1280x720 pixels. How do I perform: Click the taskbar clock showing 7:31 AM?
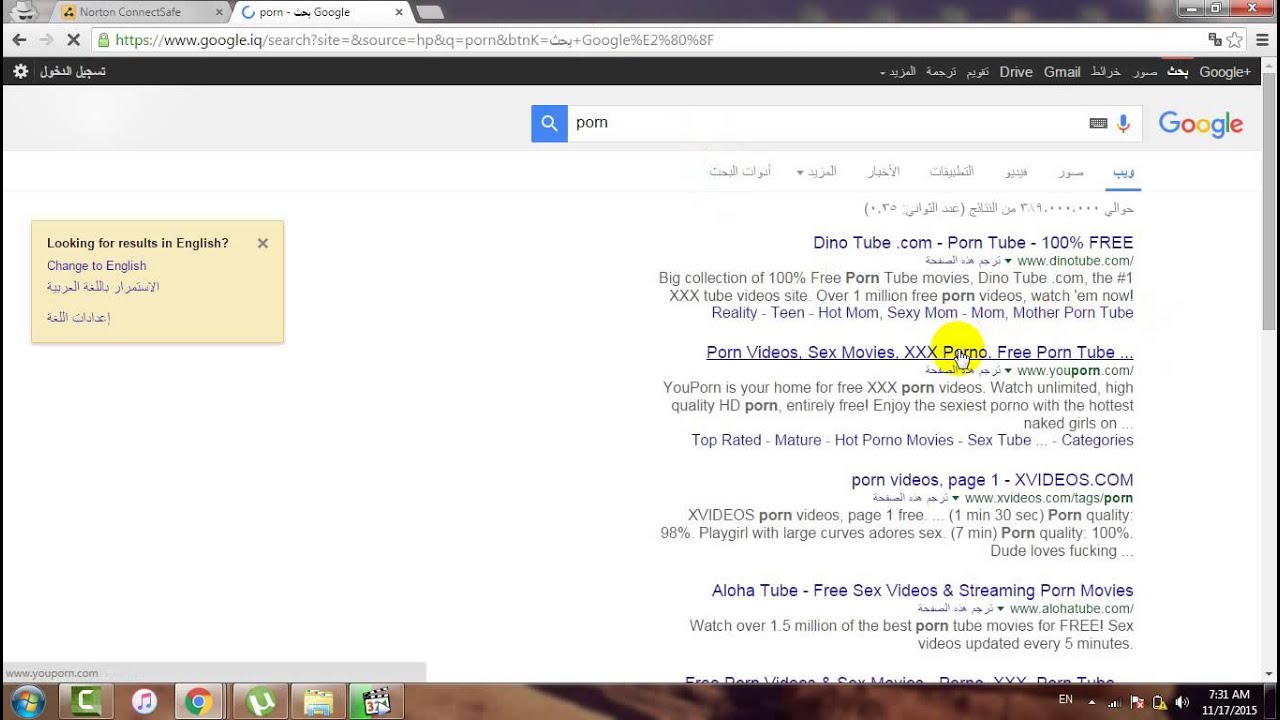(x=1230, y=702)
